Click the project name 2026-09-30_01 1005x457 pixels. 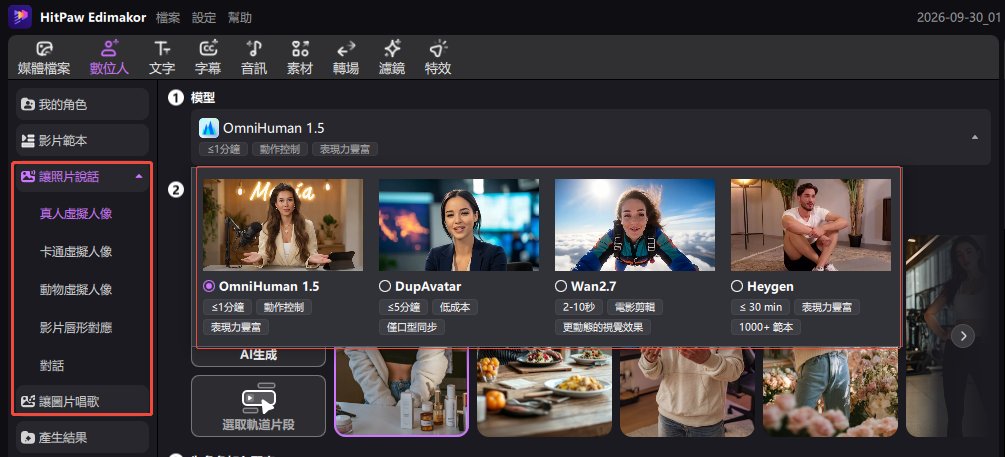click(959, 18)
